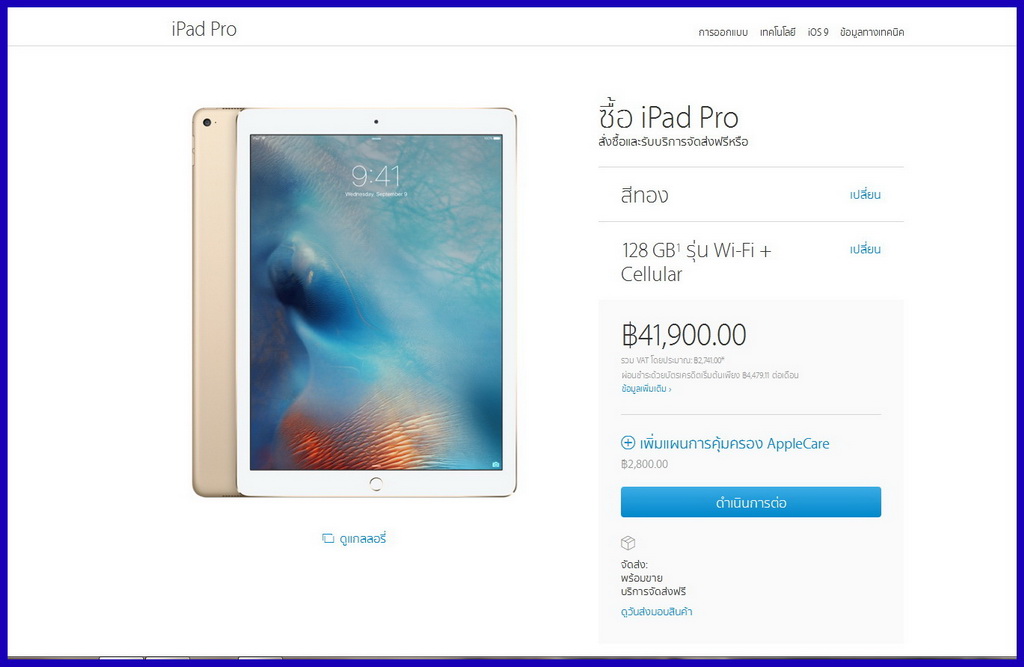This screenshot has height=667, width=1024.
Task: Change the 128 GB model via เปลี่ยน
Action: [x=865, y=249]
